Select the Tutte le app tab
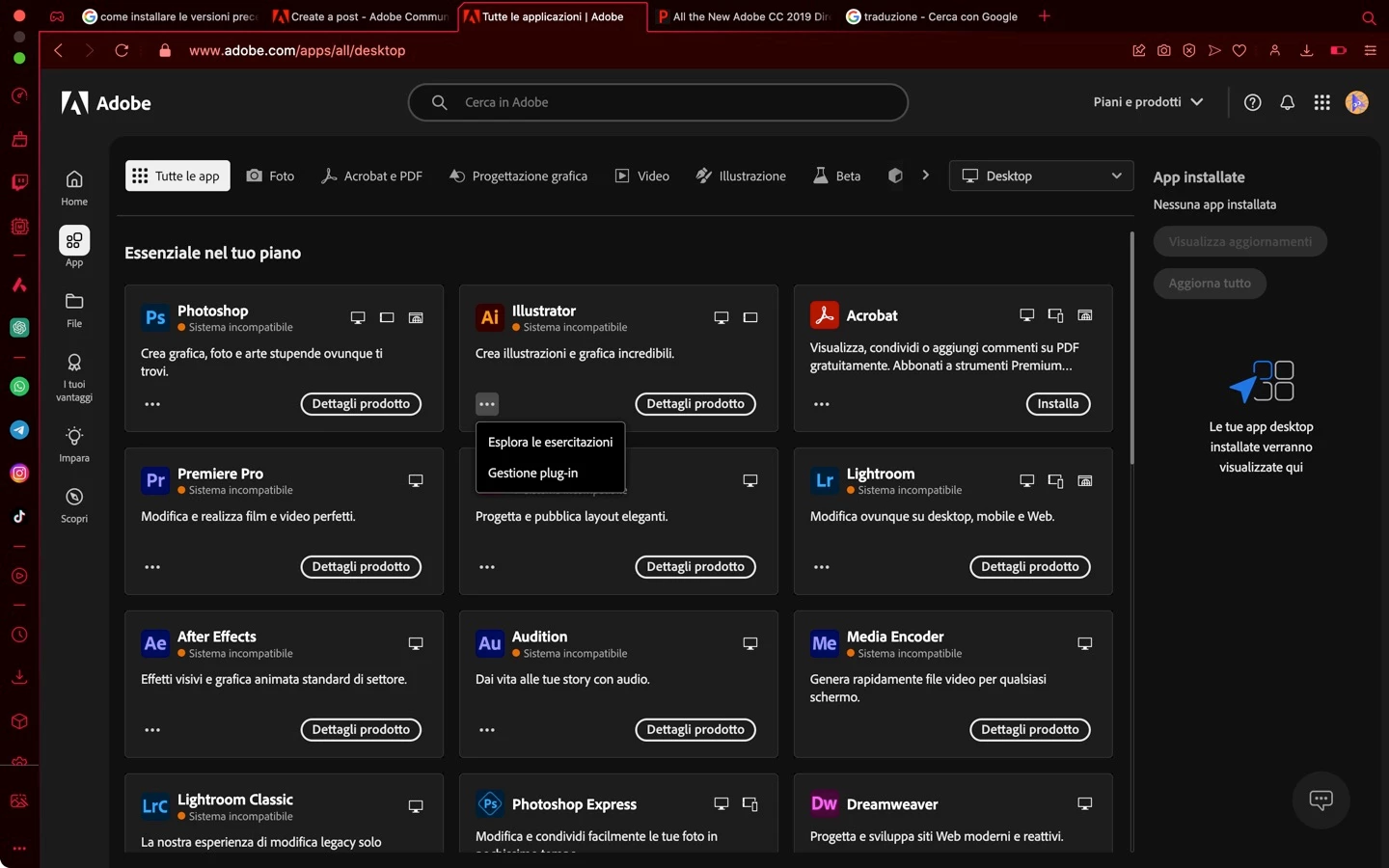 point(177,176)
